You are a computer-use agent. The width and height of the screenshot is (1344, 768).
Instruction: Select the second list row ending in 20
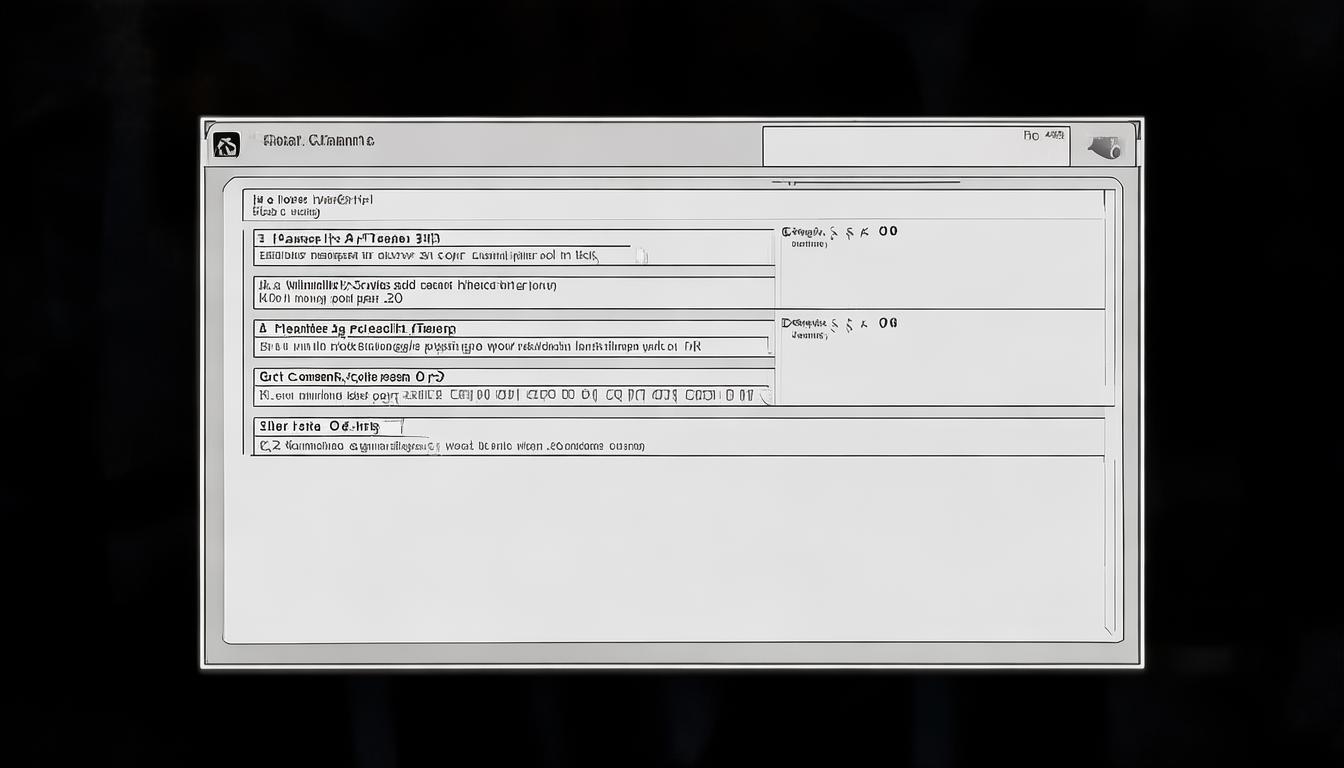(x=512, y=292)
